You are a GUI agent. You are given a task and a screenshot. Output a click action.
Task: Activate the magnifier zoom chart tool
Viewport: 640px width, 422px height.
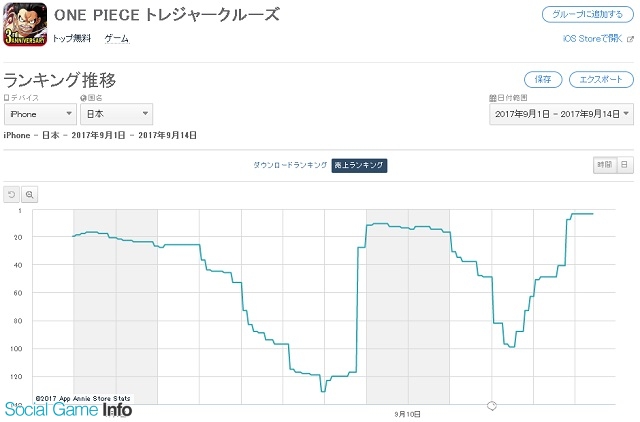[29, 195]
